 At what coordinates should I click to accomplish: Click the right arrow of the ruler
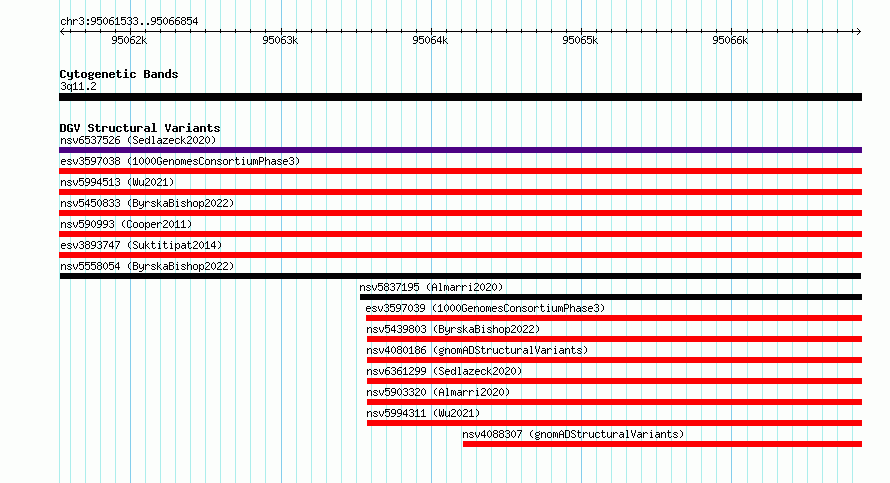pyautogui.click(x=858, y=32)
